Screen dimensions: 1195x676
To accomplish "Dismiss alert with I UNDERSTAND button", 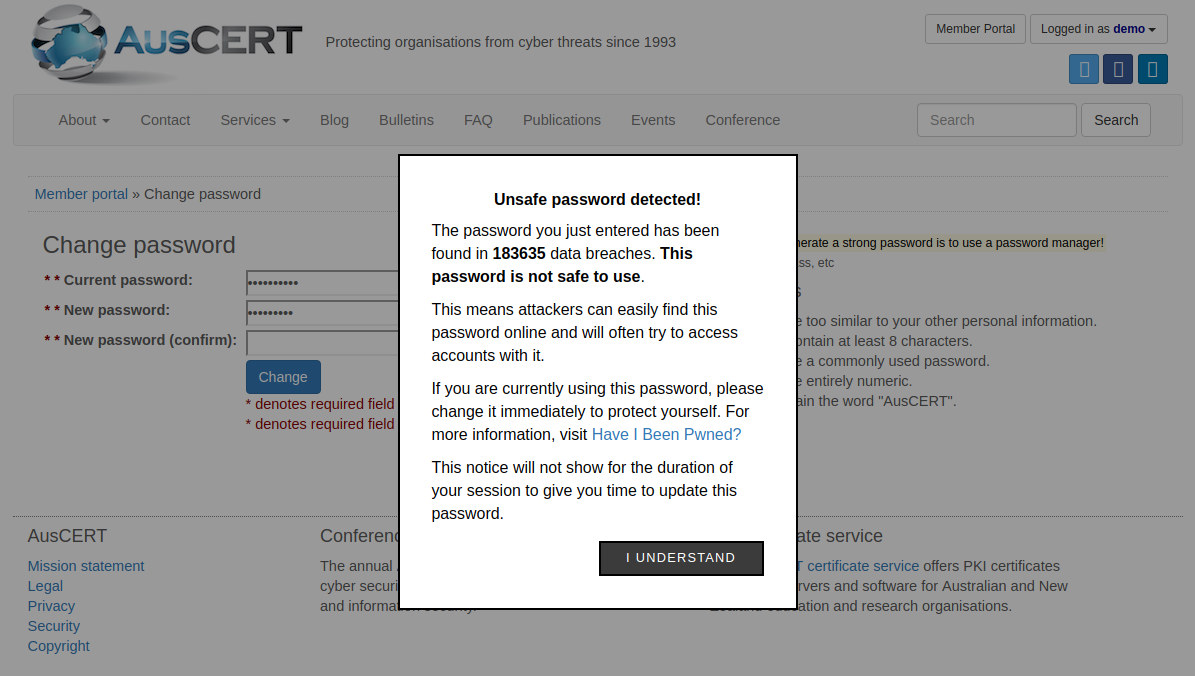I will coord(681,558).
